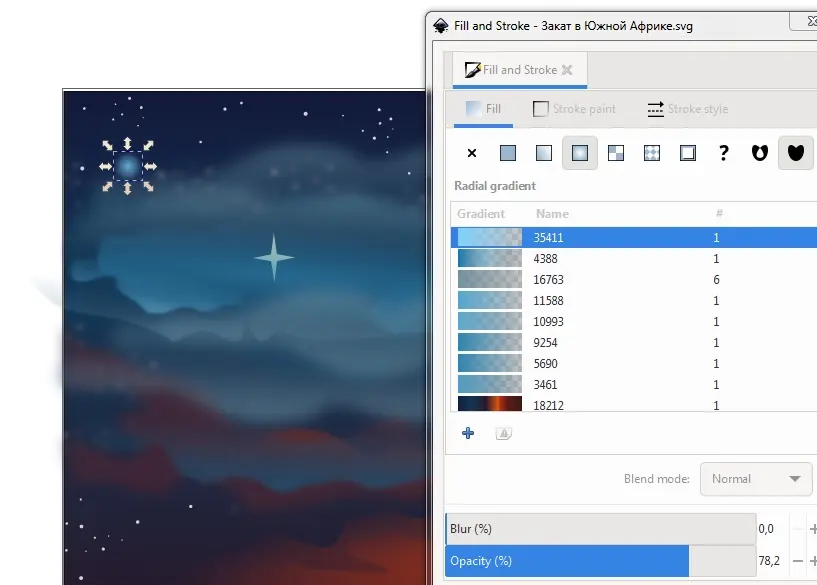Select the four-pointed star on the canvas
This screenshot has width=817, height=585.
pyautogui.click(x=274, y=257)
